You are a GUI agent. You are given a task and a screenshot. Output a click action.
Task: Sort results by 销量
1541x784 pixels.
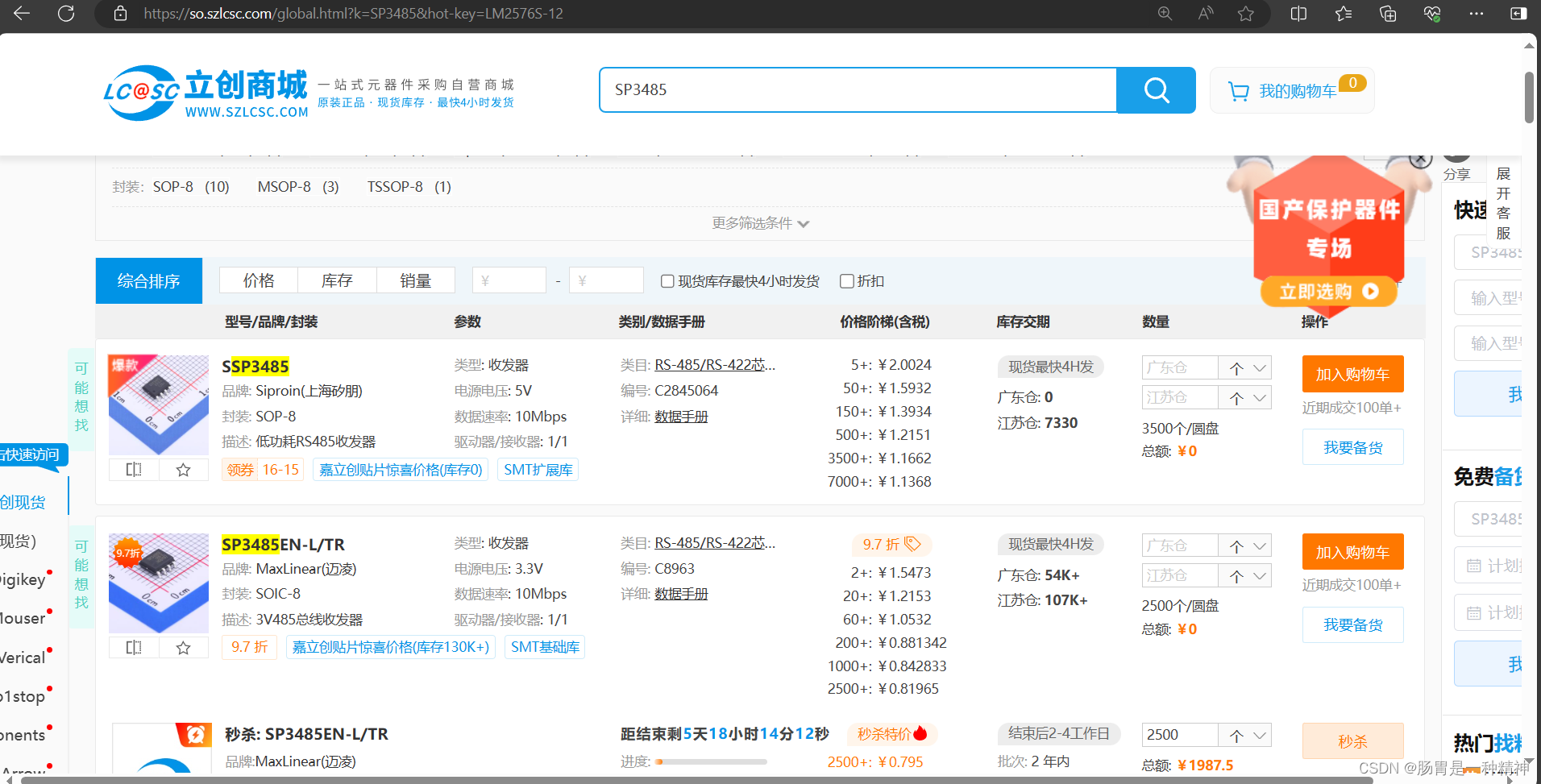[x=415, y=280]
